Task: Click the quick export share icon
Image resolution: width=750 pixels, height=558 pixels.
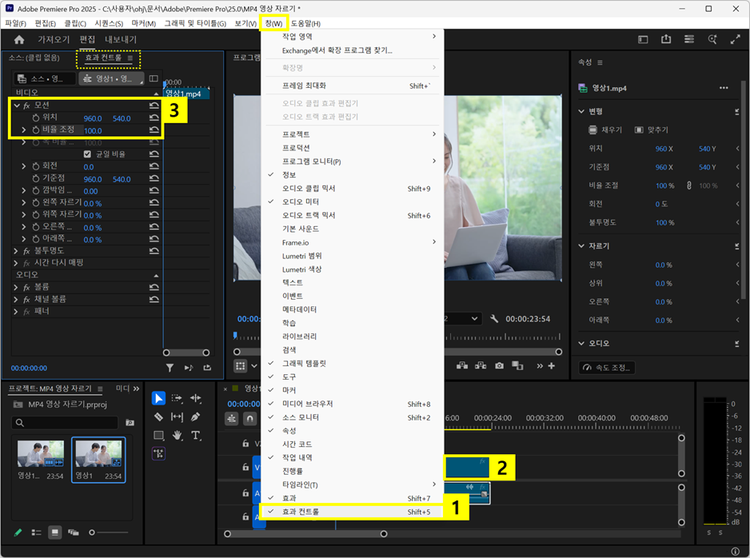Action: pos(666,40)
